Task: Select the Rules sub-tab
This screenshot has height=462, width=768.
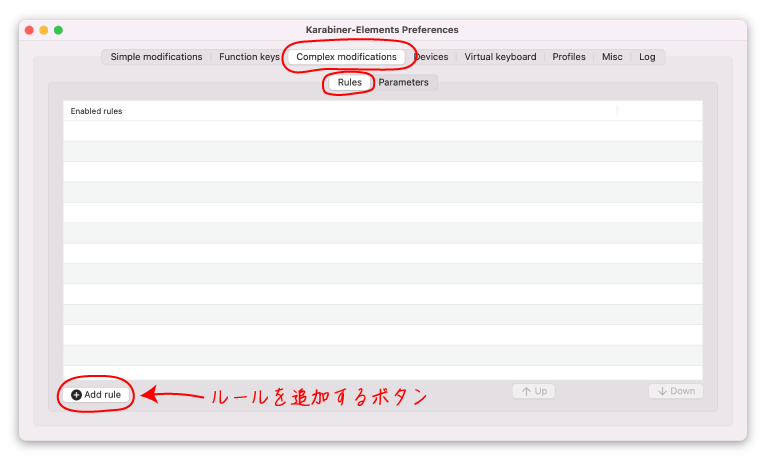Action: [x=350, y=82]
